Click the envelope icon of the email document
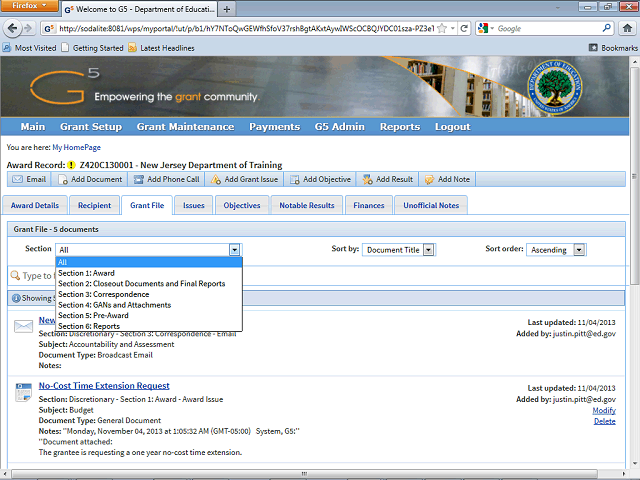Screen dimensions: 640x480 point(23,326)
